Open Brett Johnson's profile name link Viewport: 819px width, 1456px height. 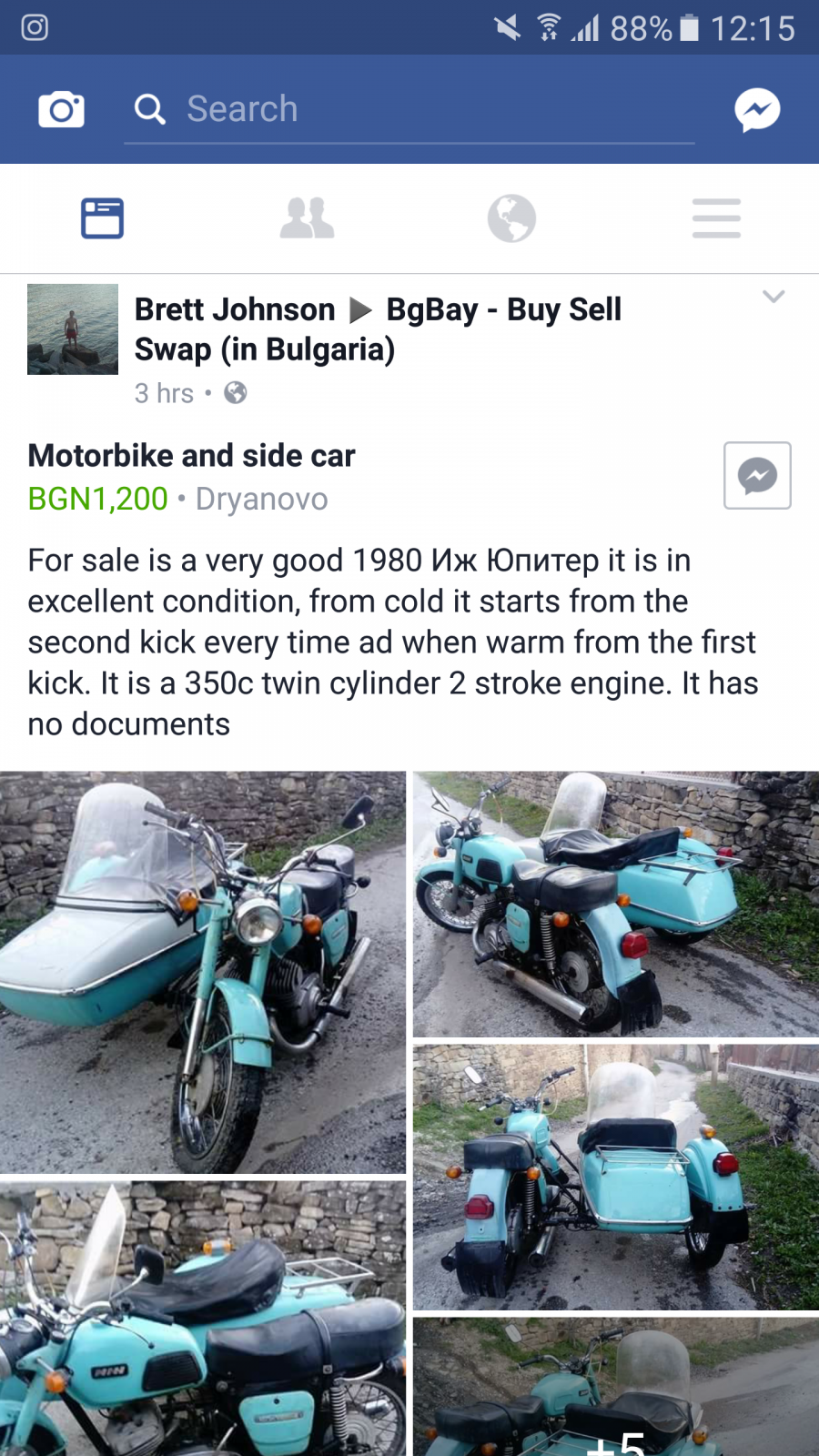pos(235,309)
